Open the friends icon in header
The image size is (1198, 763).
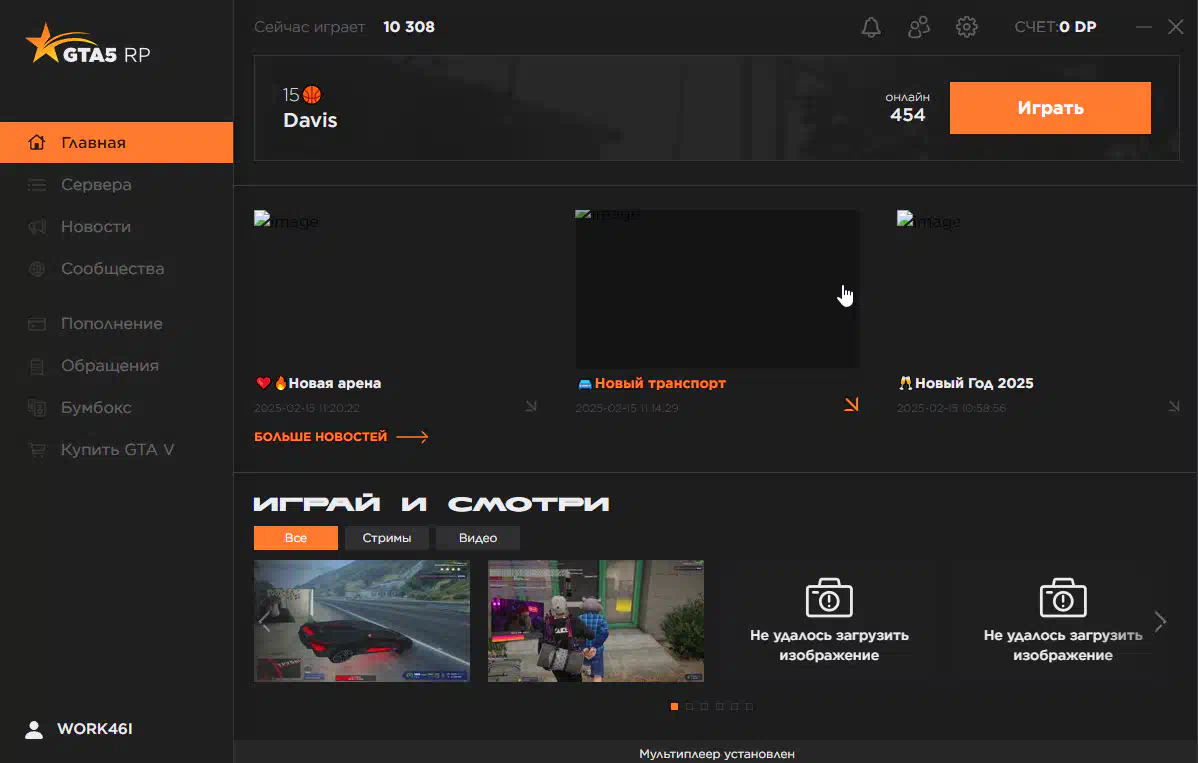tap(918, 27)
